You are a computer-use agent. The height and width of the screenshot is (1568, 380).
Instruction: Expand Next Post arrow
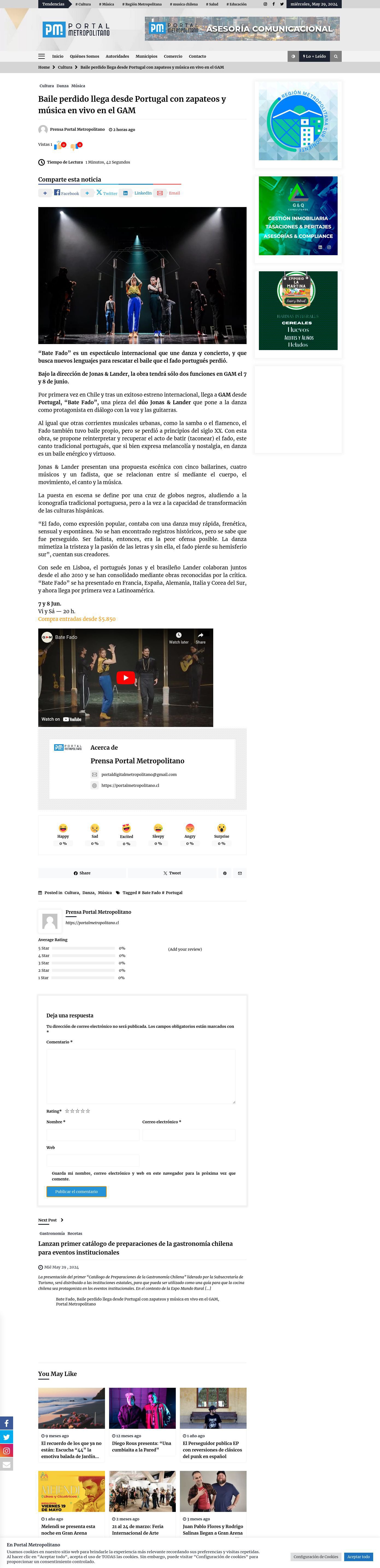[62, 1220]
